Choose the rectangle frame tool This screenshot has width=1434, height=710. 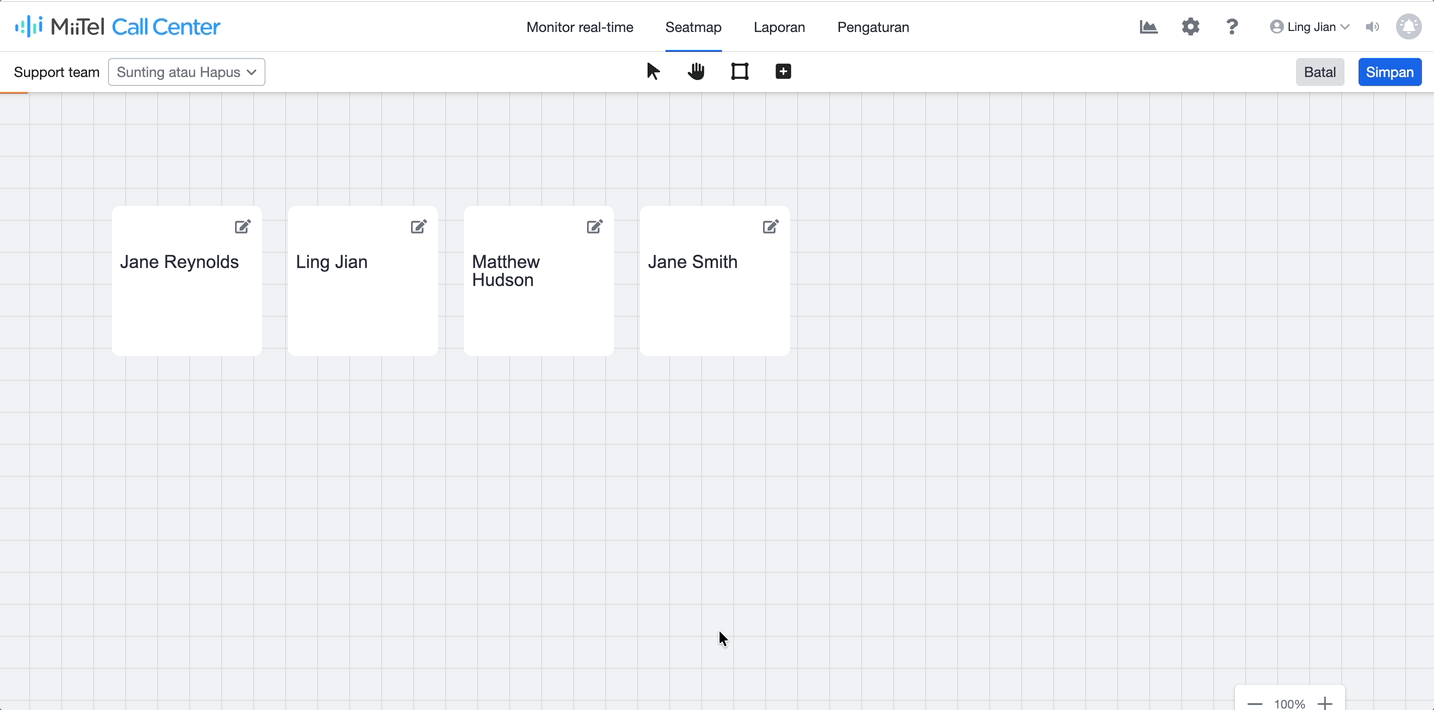[740, 71]
